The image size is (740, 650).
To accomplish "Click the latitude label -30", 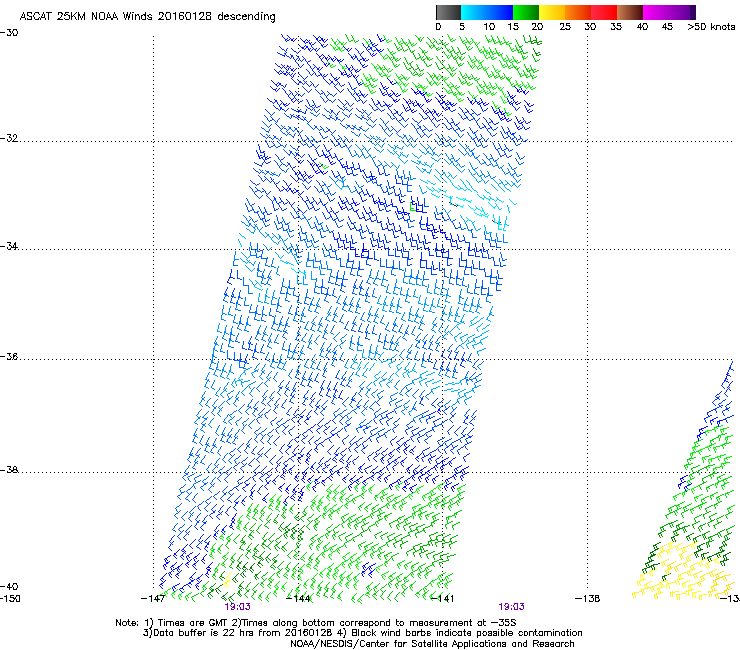I will click(9, 33).
